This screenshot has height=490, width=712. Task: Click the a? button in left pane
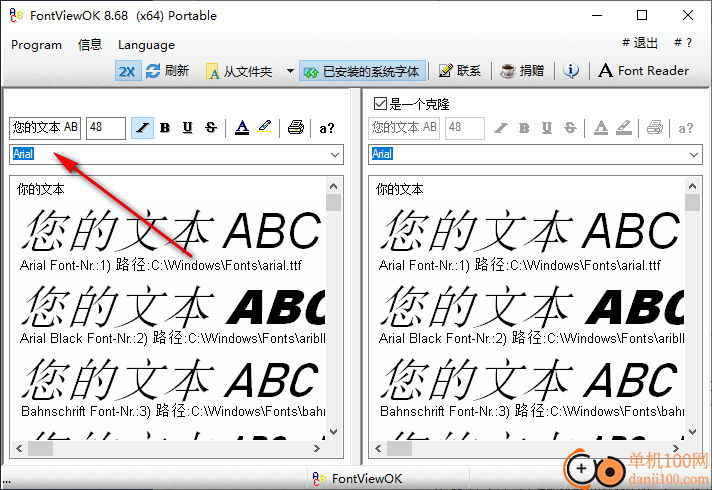(326, 129)
